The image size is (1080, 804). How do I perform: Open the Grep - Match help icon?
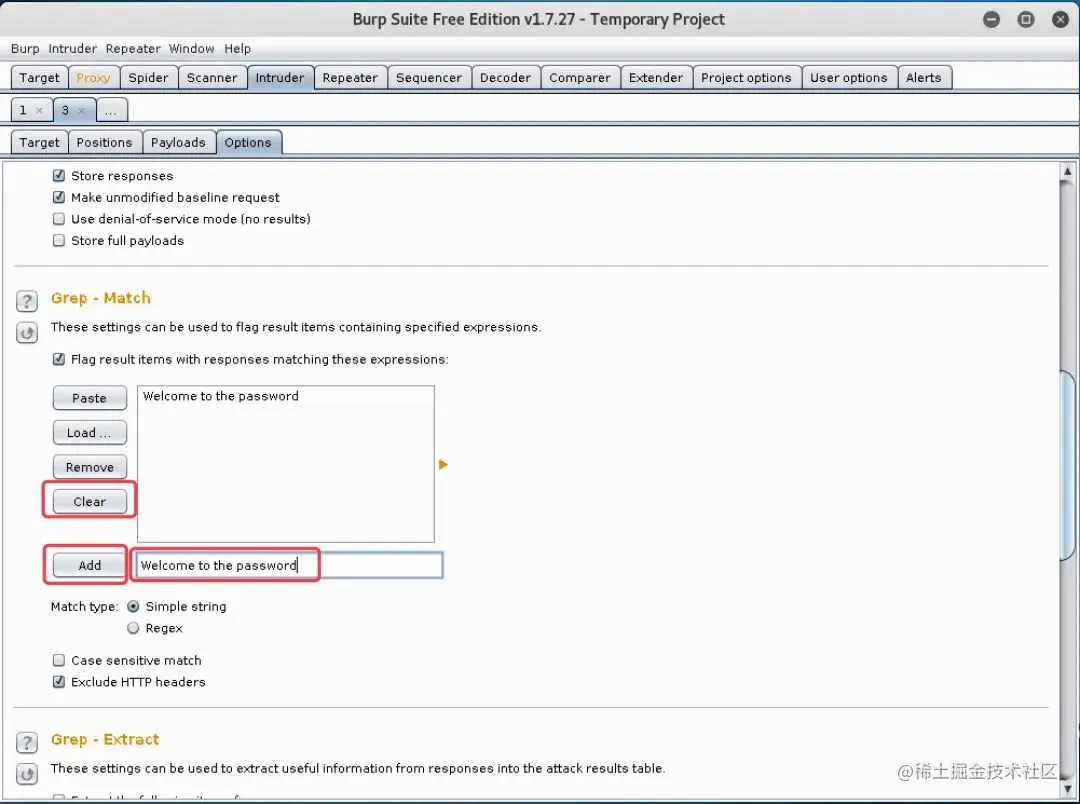click(27, 301)
